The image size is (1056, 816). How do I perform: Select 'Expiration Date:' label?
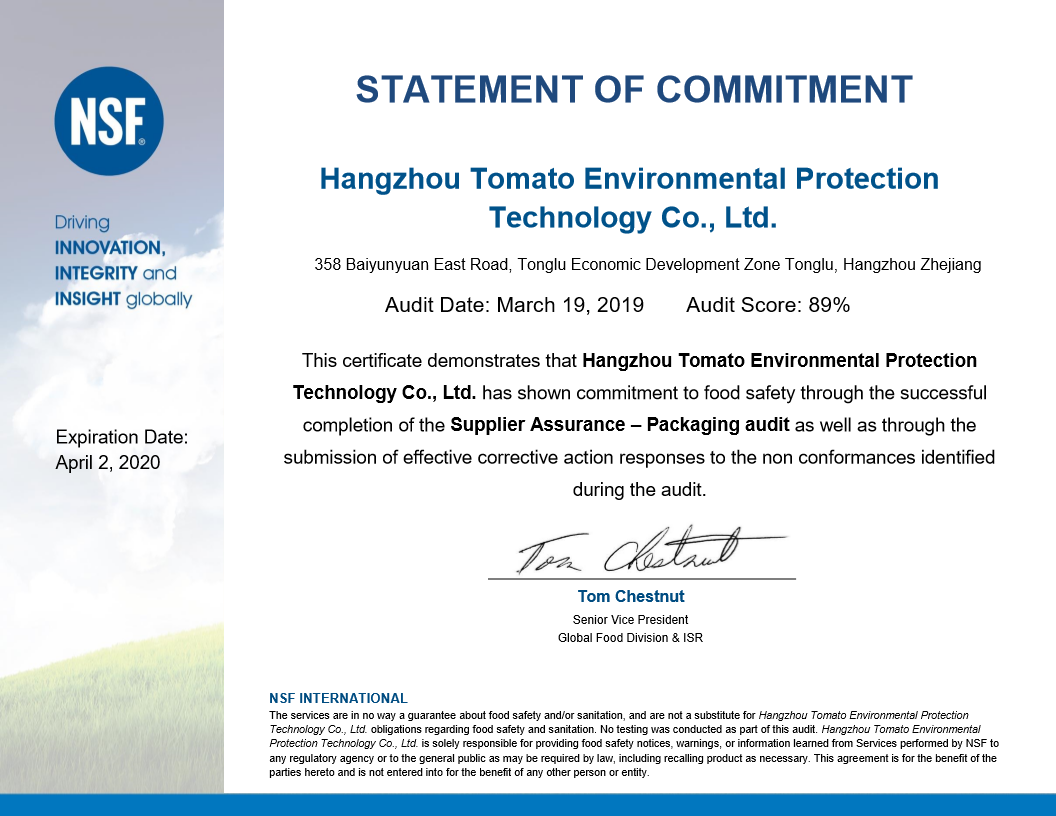[122, 437]
